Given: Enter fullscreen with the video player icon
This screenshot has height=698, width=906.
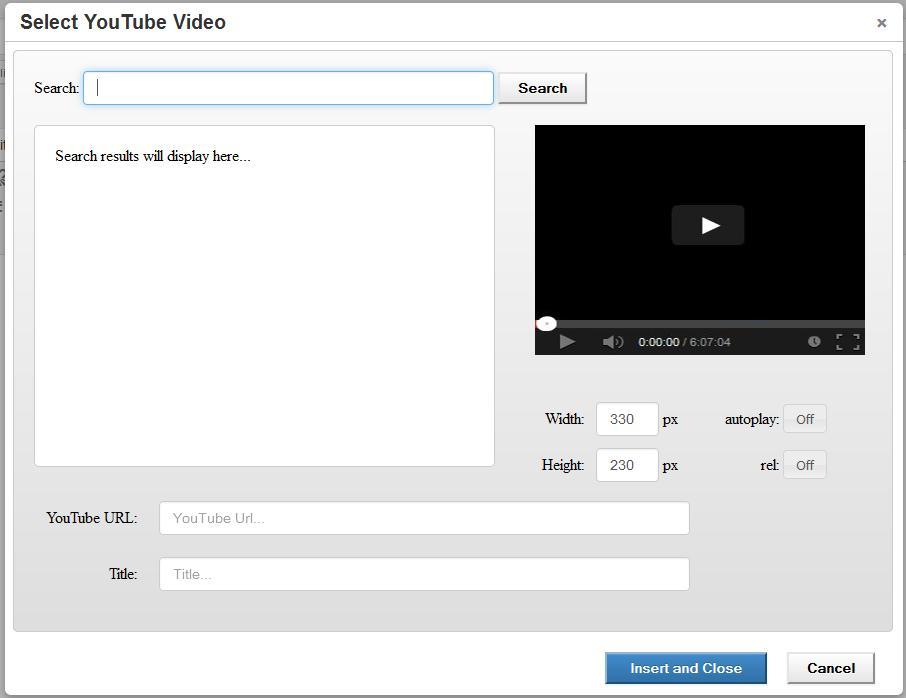Looking at the screenshot, I should (848, 341).
